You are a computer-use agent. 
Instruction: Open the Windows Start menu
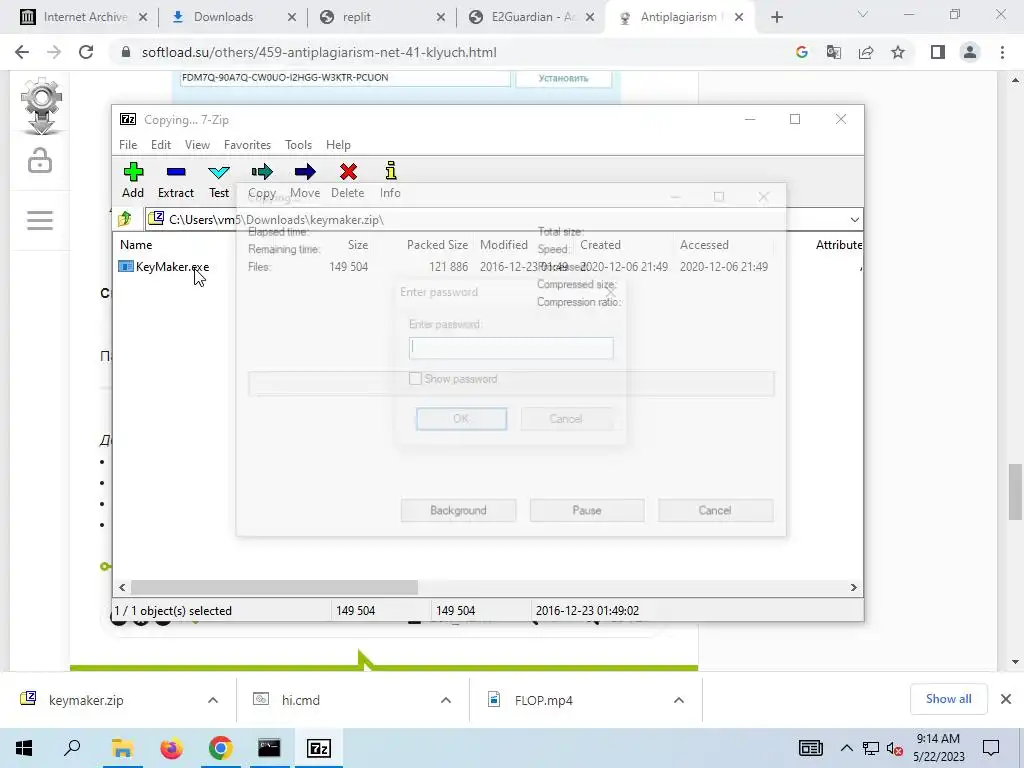coord(24,748)
